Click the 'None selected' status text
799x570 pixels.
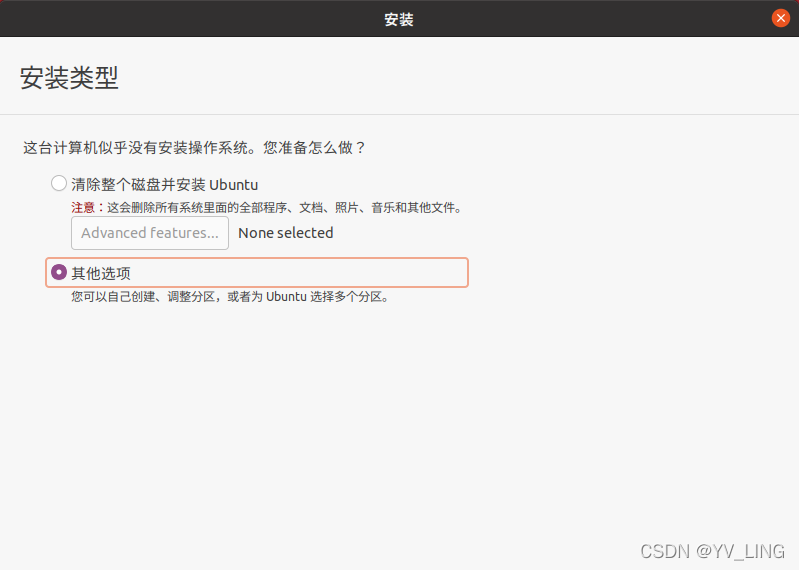(x=285, y=233)
